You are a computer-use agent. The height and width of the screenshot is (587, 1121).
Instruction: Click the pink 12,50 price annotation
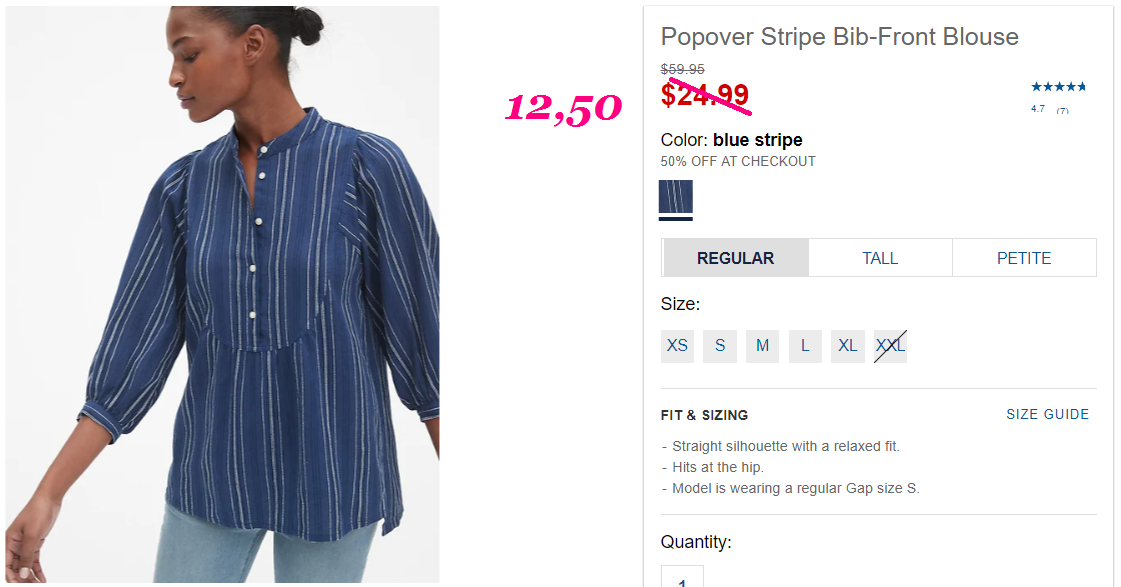[563, 109]
